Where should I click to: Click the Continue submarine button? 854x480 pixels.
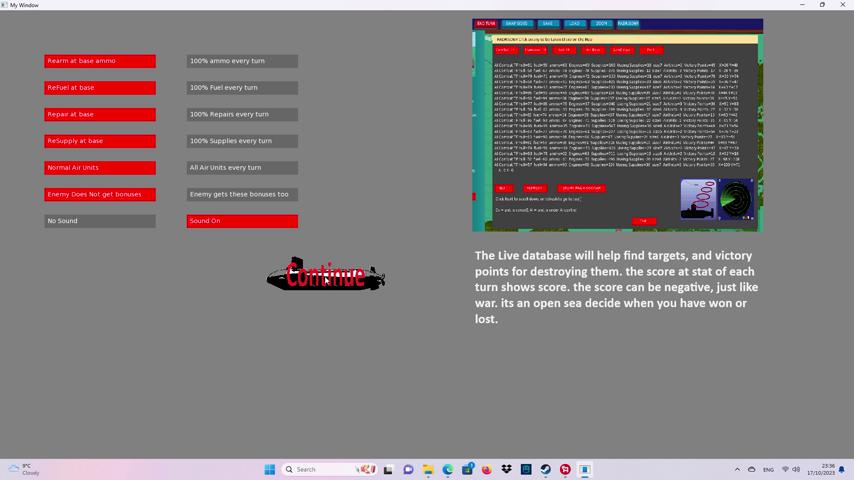[x=326, y=275]
